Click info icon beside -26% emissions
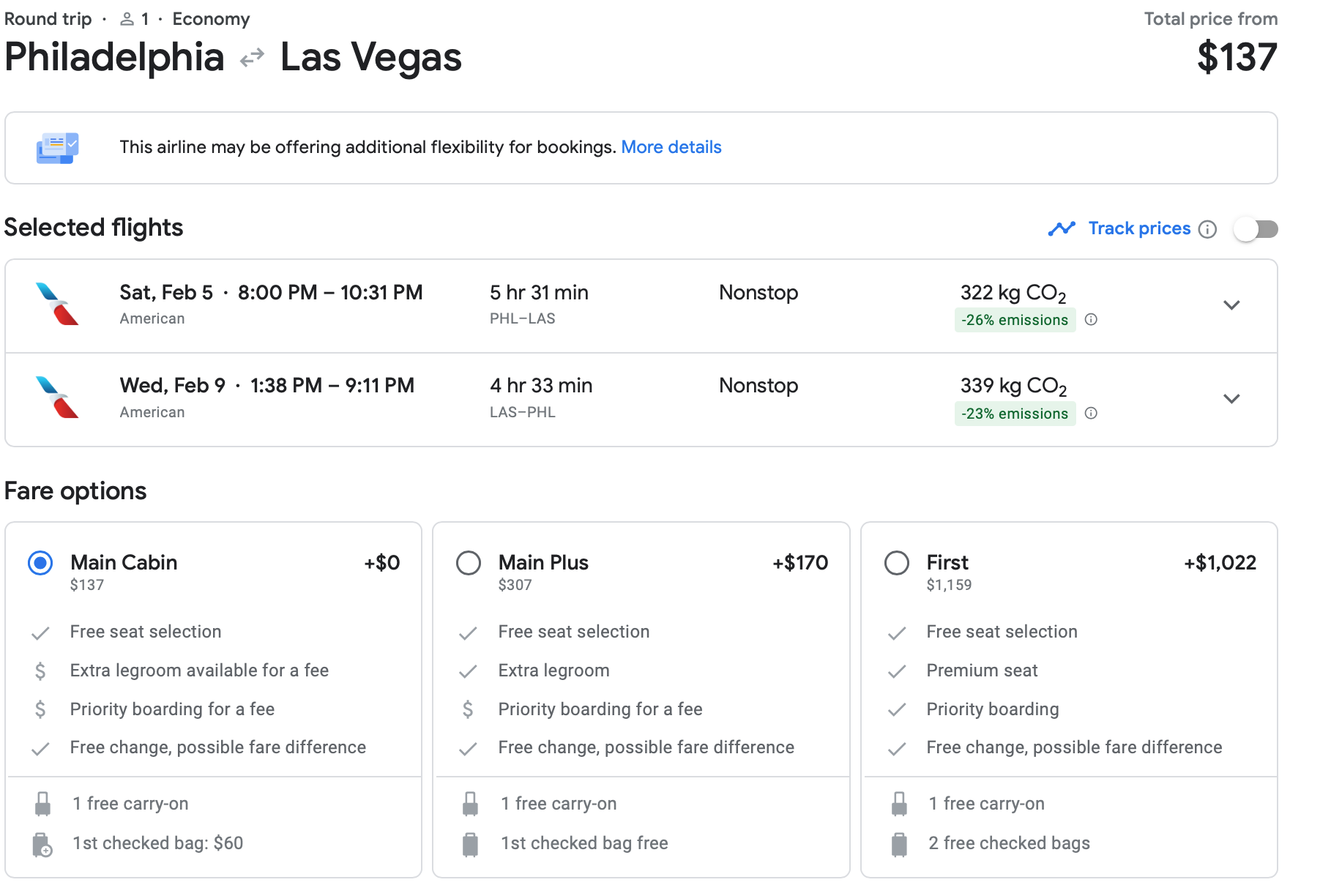 click(1091, 320)
